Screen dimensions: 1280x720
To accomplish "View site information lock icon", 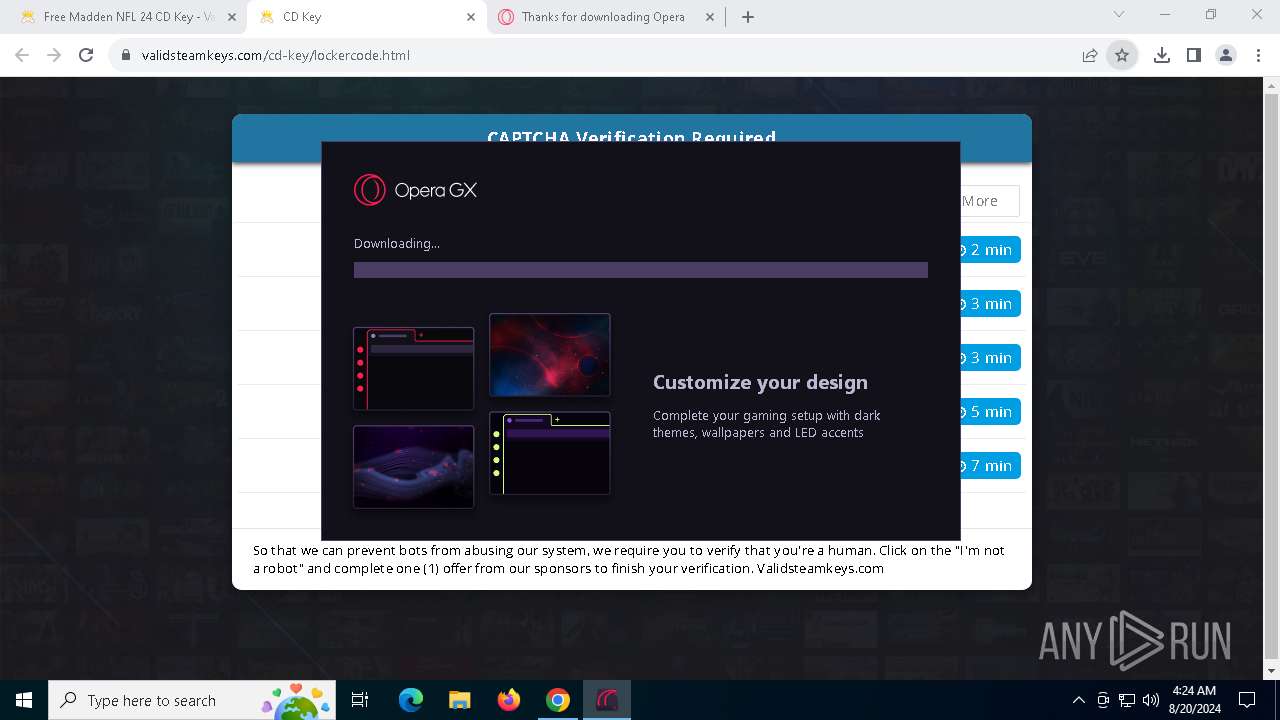I will point(126,55).
